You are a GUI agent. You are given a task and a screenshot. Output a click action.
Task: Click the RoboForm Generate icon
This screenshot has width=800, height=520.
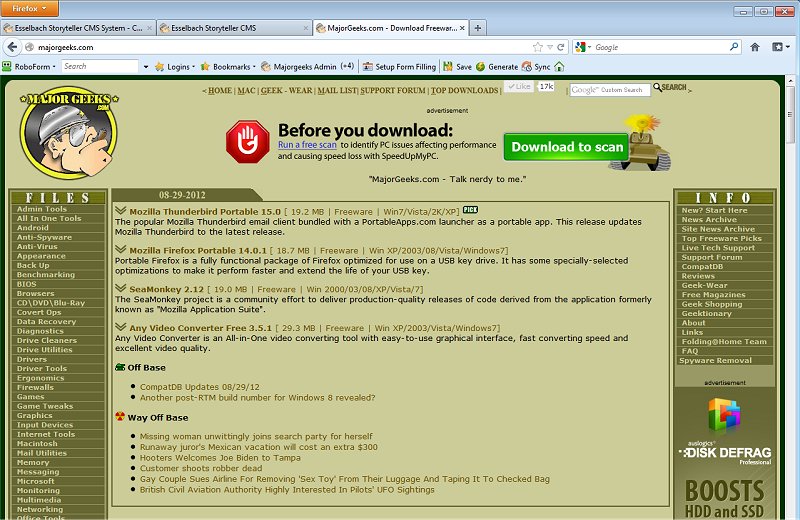coord(480,66)
